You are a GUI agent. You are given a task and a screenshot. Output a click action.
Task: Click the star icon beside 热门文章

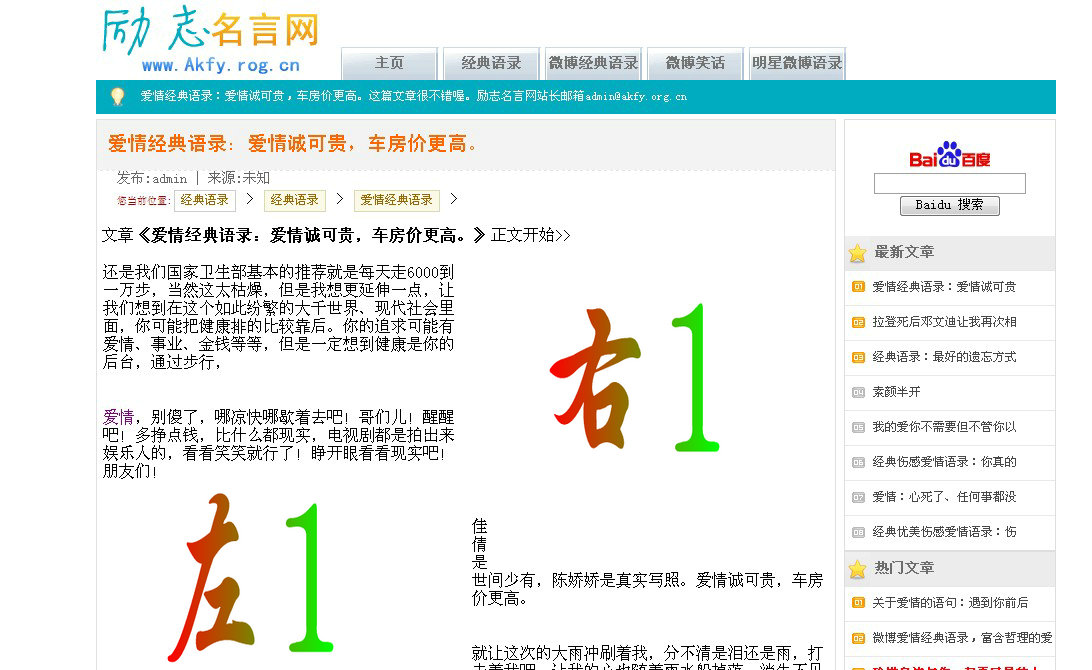857,569
